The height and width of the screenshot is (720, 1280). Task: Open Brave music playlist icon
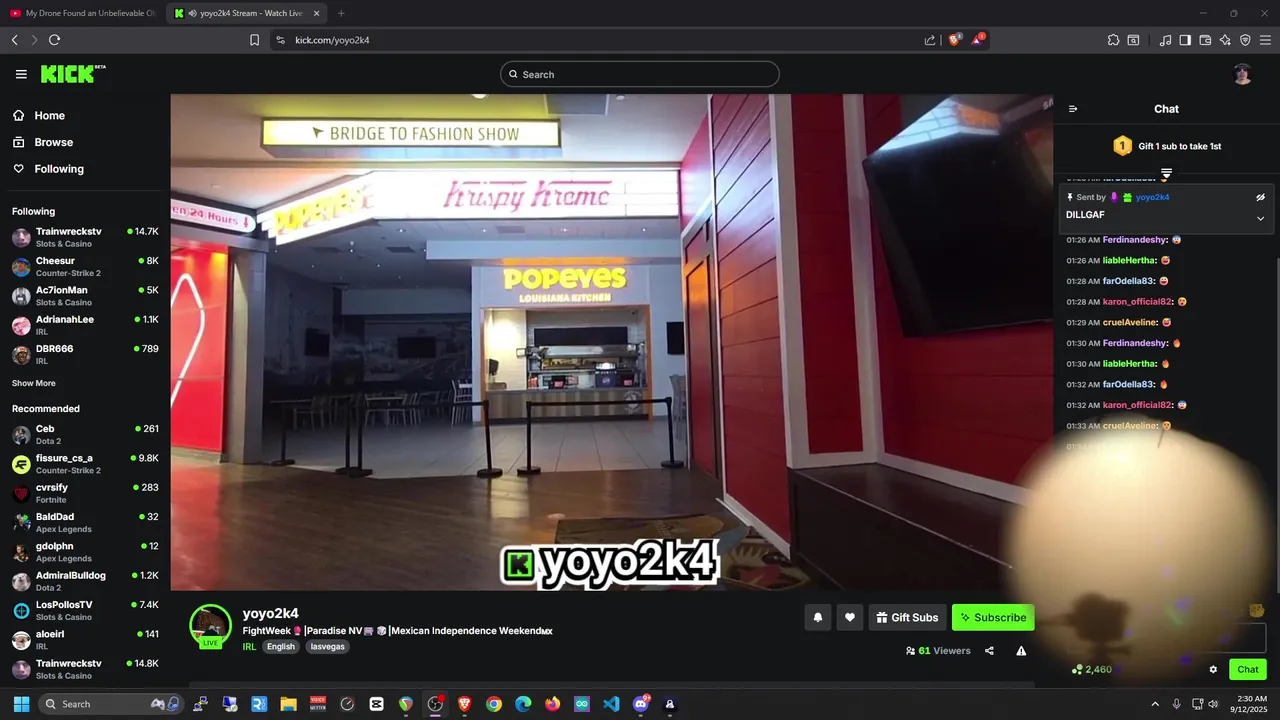tap(1165, 40)
